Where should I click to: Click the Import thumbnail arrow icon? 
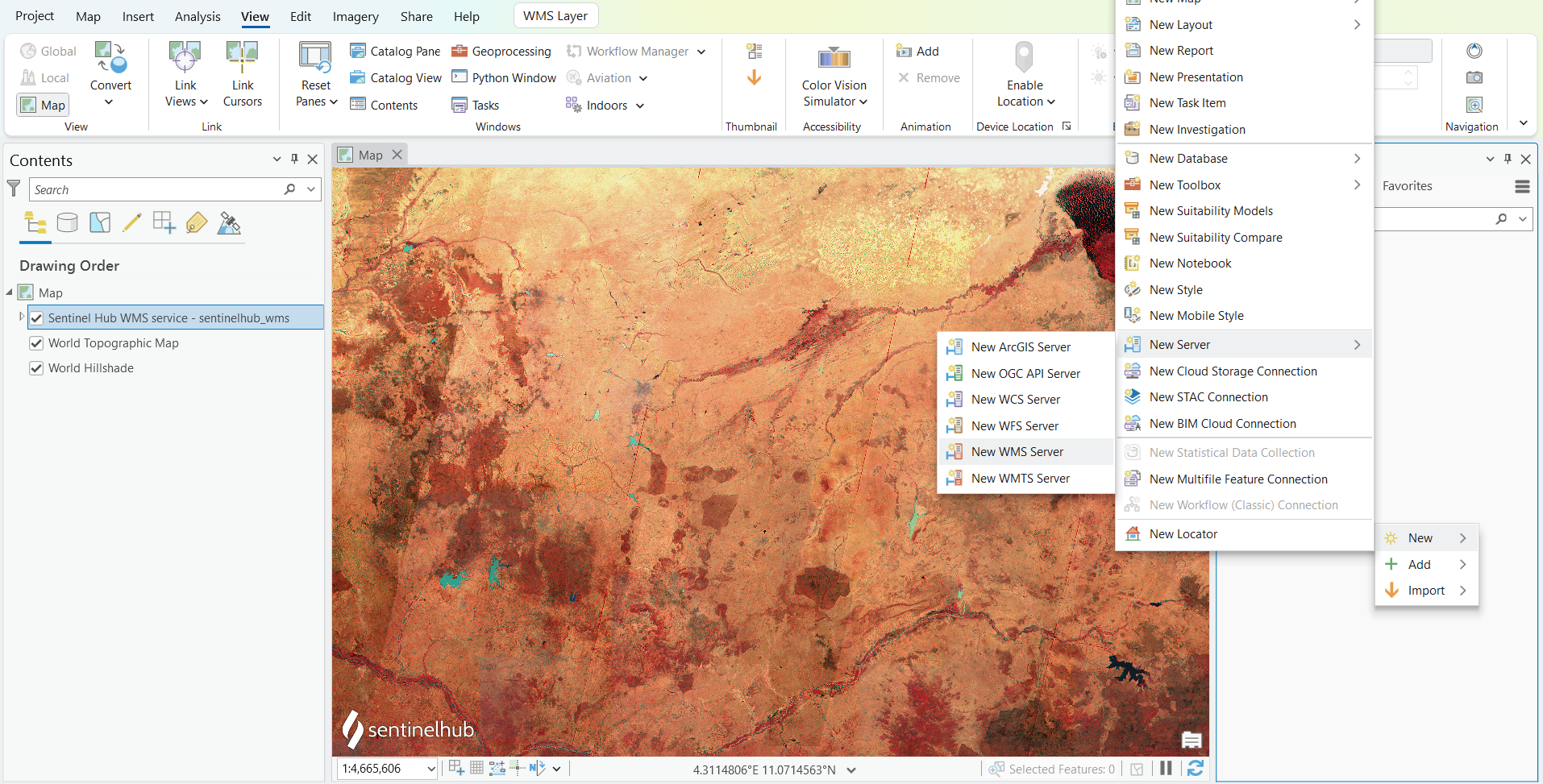(x=754, y=77)
